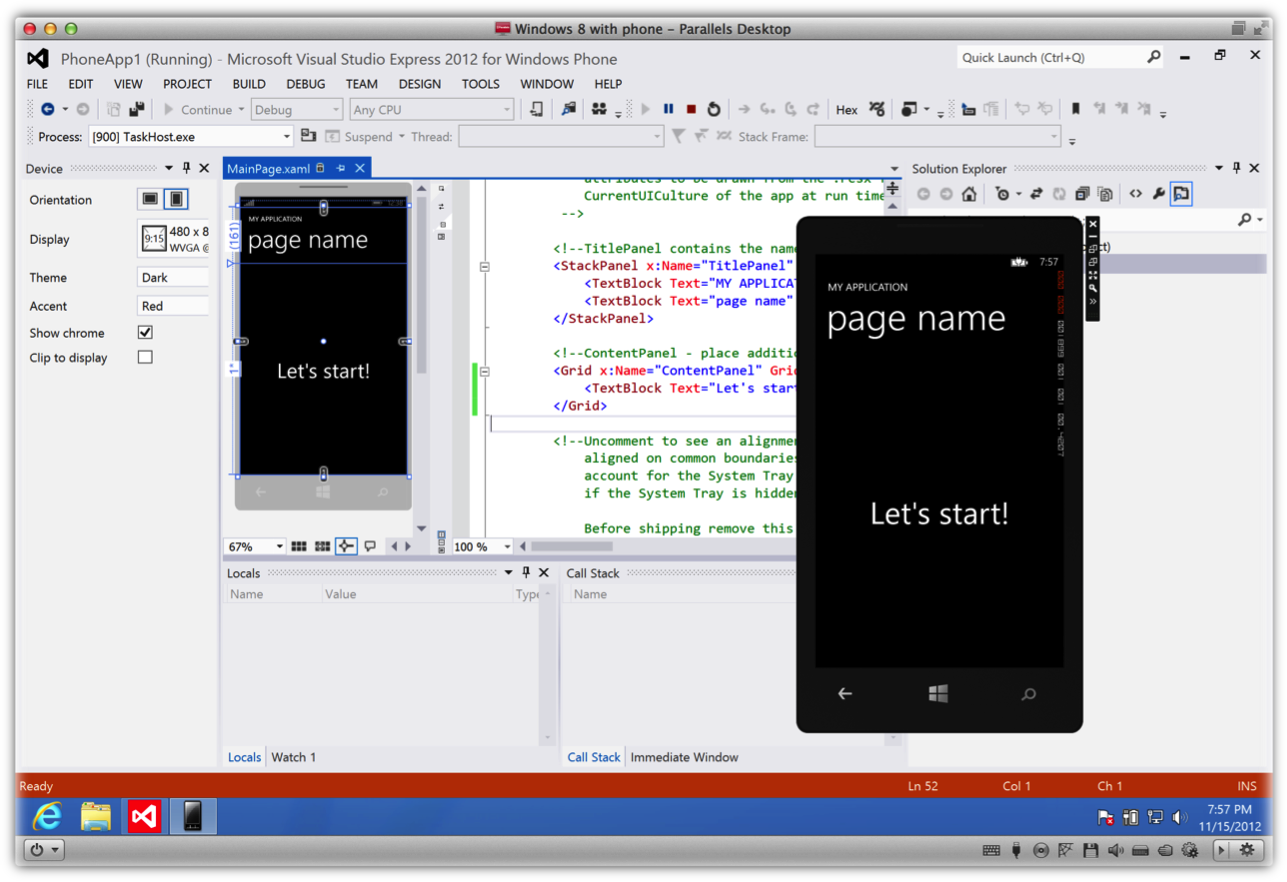1287x882 pixels.
Task: Click View Code icon in Solution Explorer
Action: [x=1135, y=194]
